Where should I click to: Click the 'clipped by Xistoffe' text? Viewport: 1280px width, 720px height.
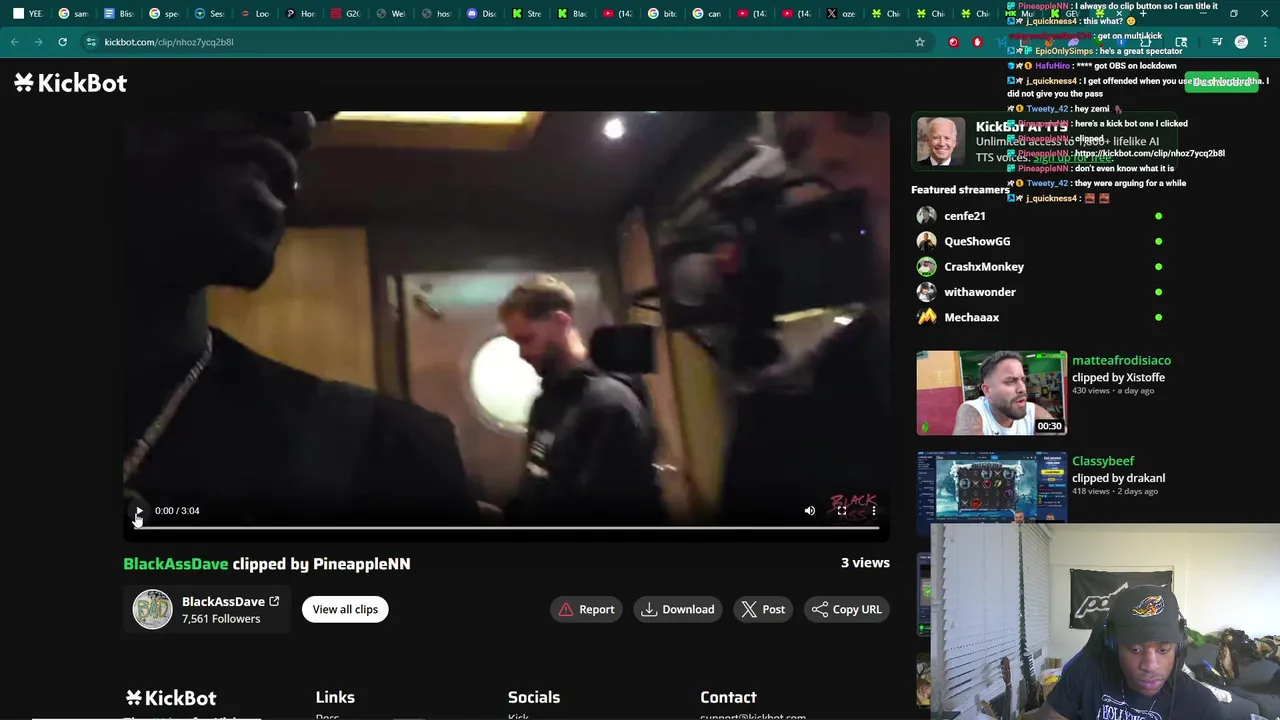[x=1118, y=377]
